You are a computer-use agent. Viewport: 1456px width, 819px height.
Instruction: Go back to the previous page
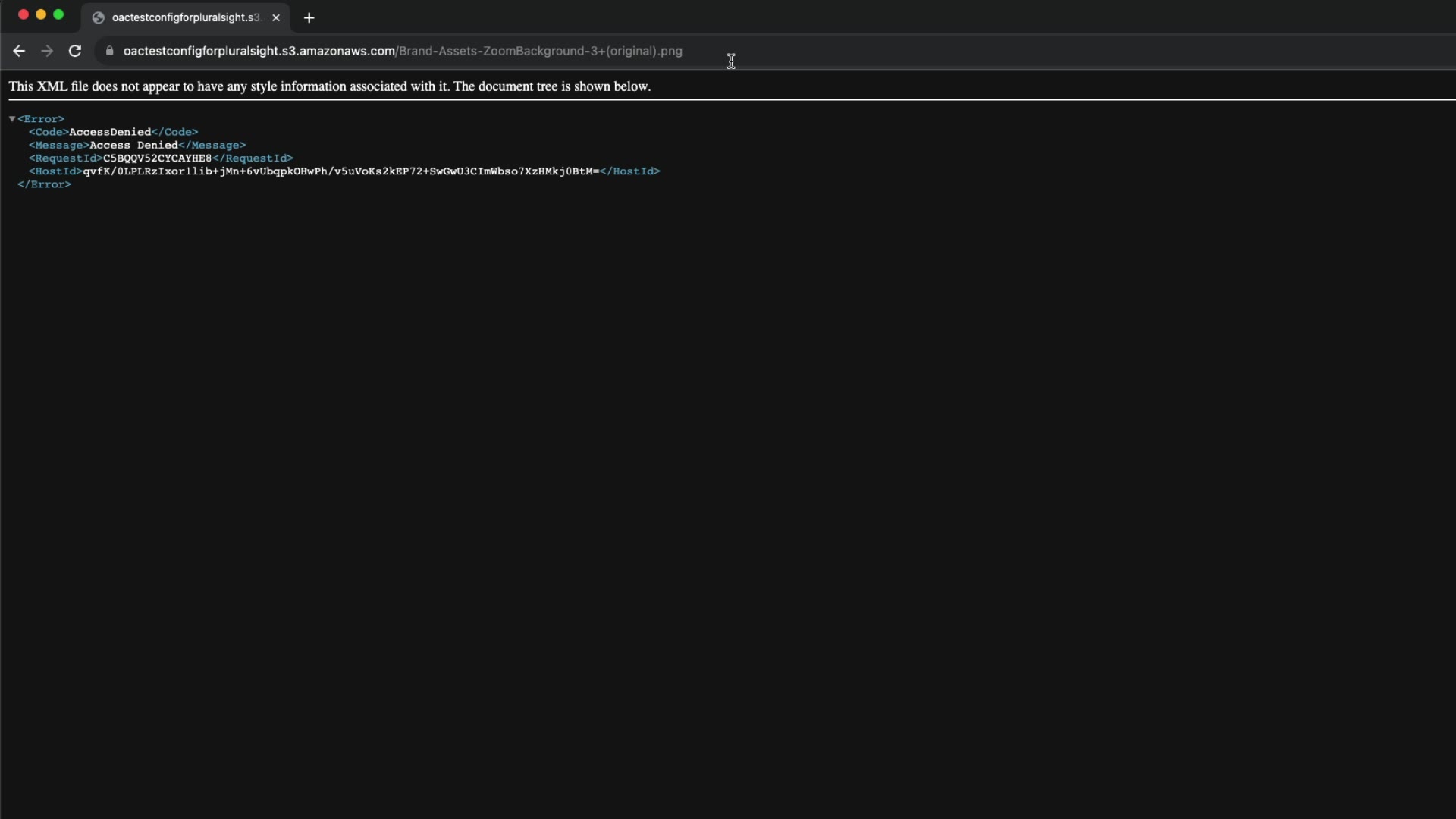tap(19, 51)
